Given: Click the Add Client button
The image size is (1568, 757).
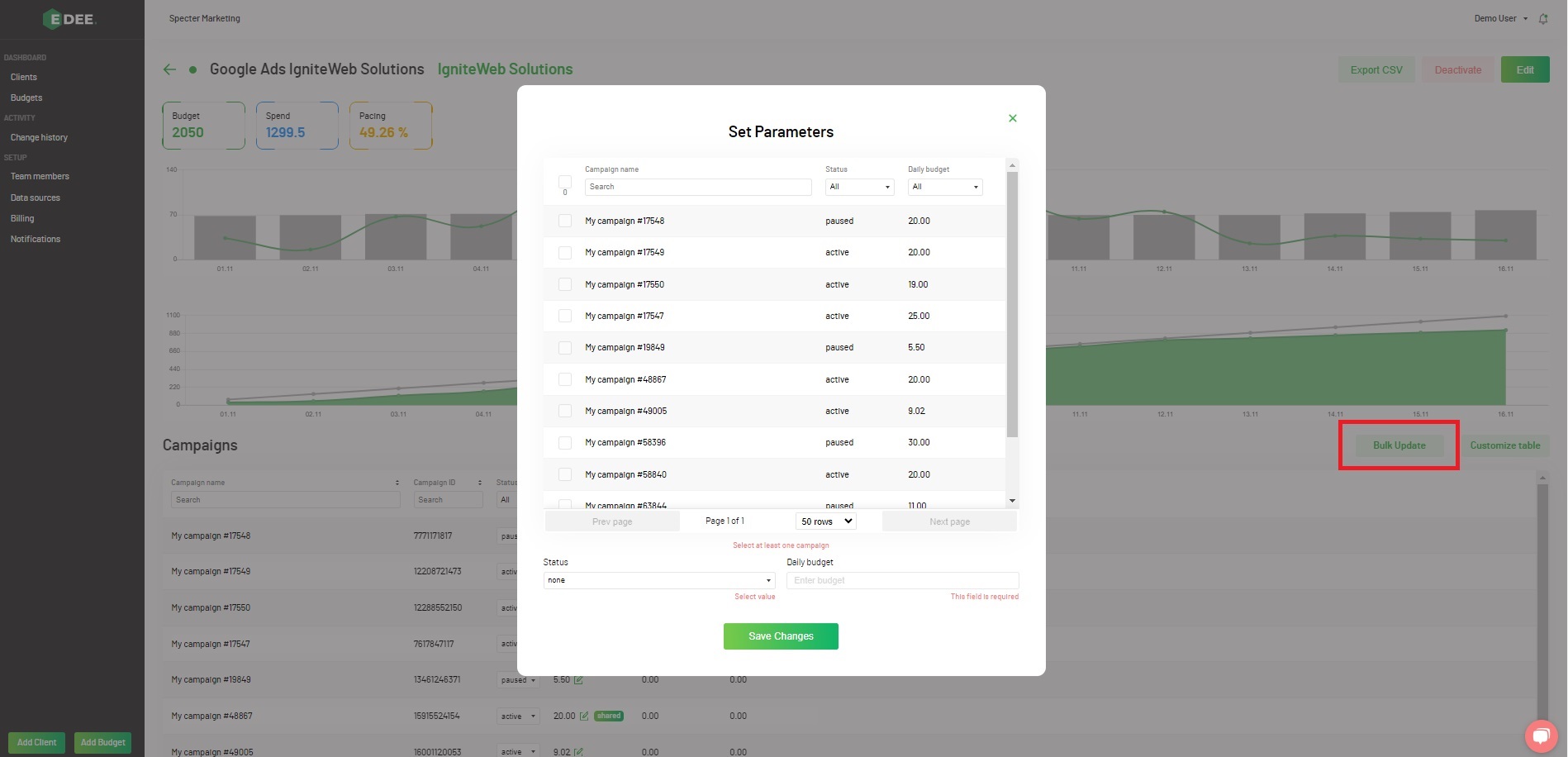Looking at the screenshot, I should point(37,742).
